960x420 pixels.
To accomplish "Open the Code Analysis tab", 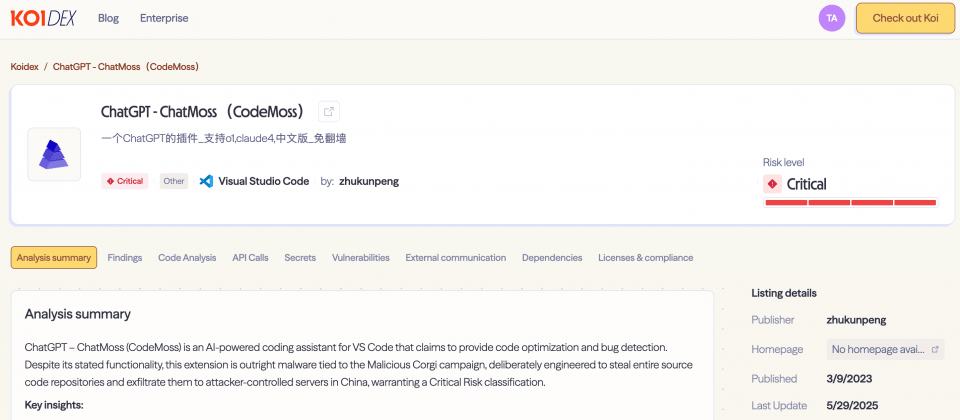I will click(187, 257).
